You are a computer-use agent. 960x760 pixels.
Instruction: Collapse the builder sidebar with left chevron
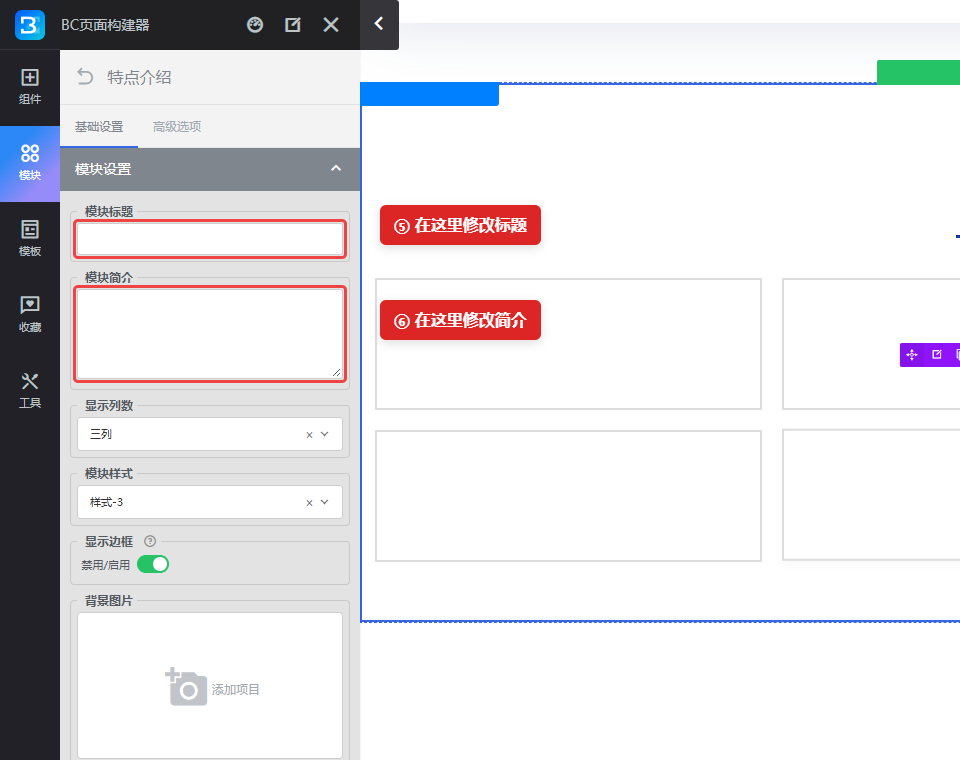(379, 24)
